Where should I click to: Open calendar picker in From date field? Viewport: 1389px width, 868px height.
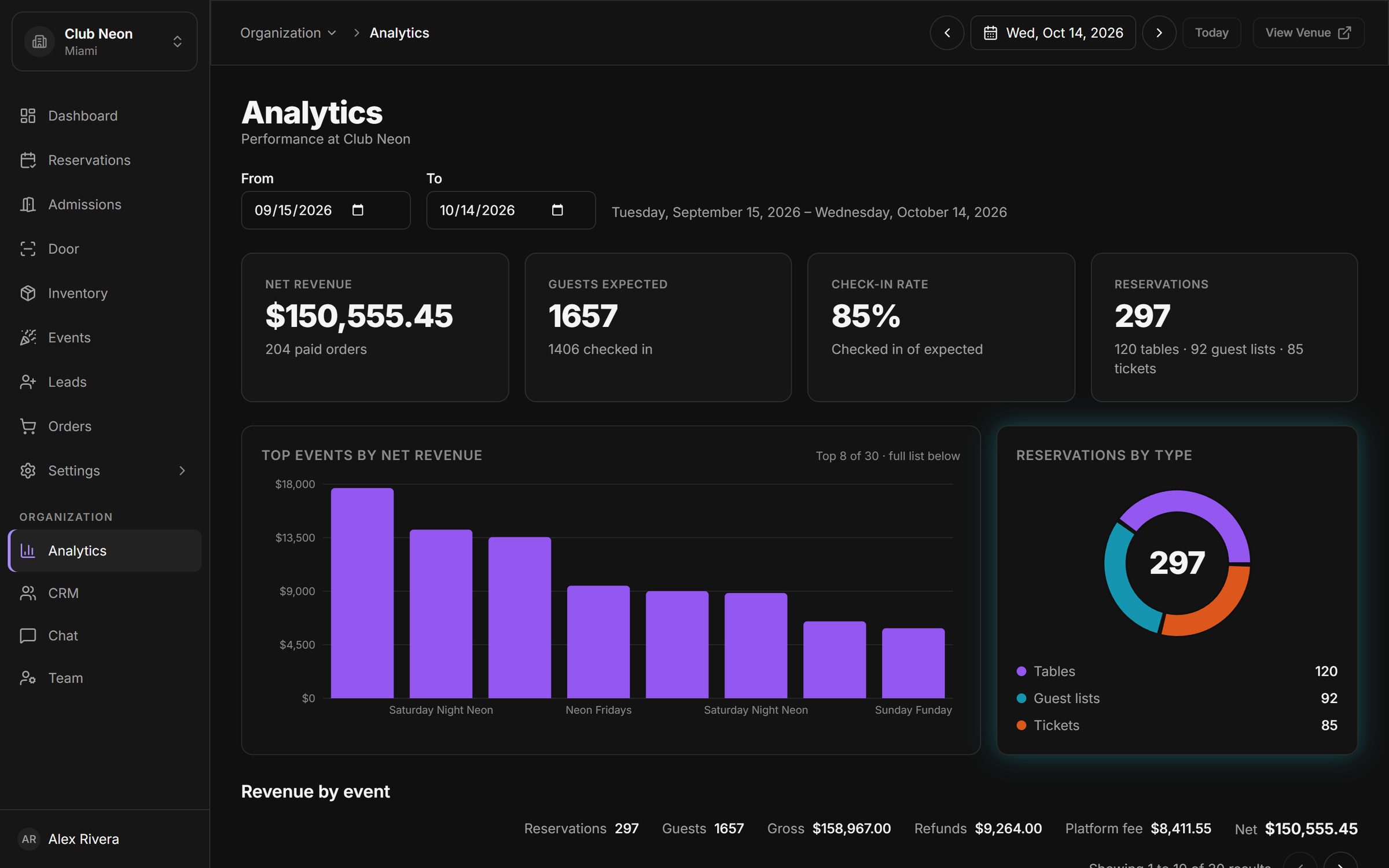[x=358, y=210]
